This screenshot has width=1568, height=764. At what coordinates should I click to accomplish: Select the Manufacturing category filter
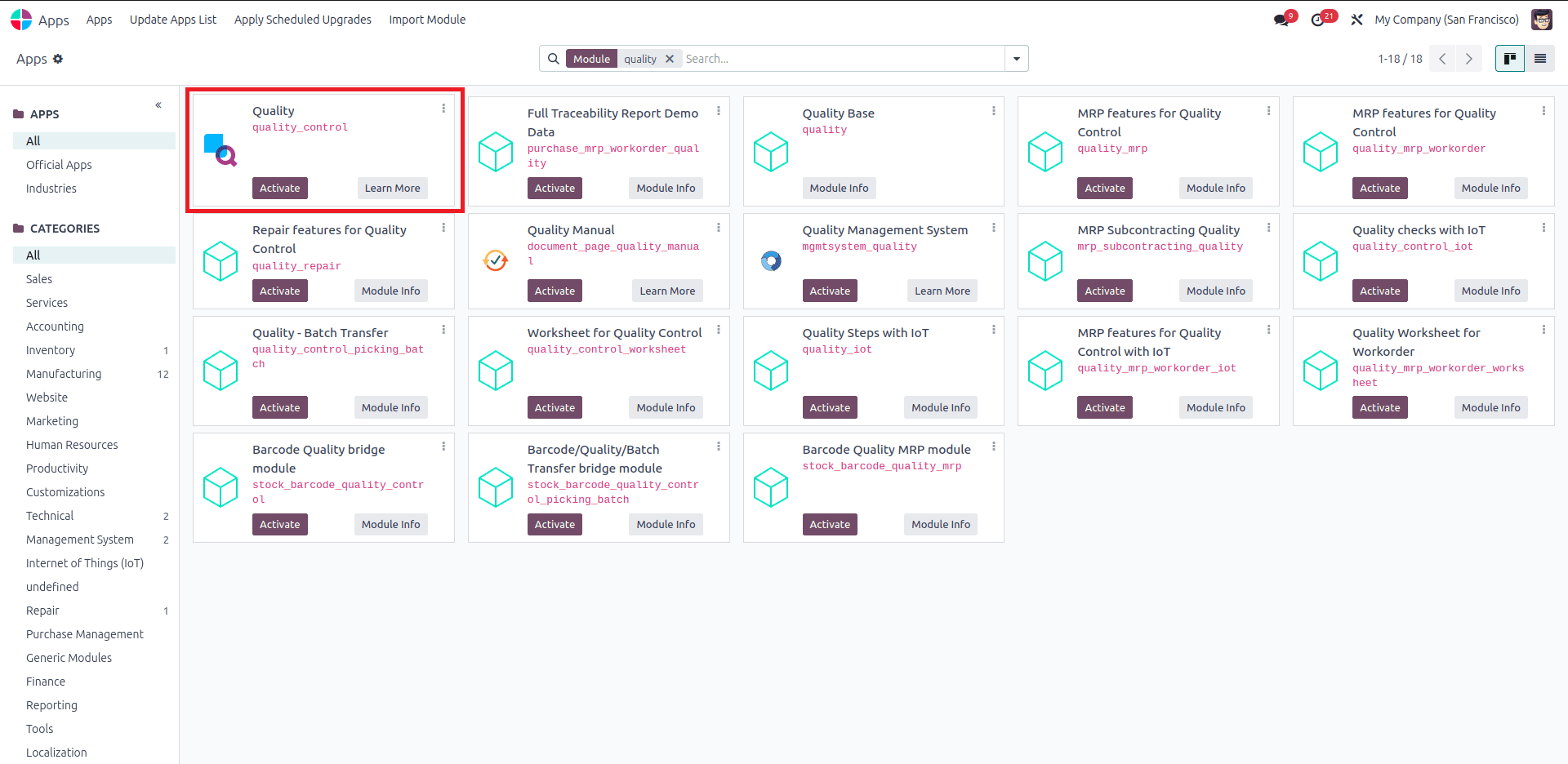[x=64, y=373]
